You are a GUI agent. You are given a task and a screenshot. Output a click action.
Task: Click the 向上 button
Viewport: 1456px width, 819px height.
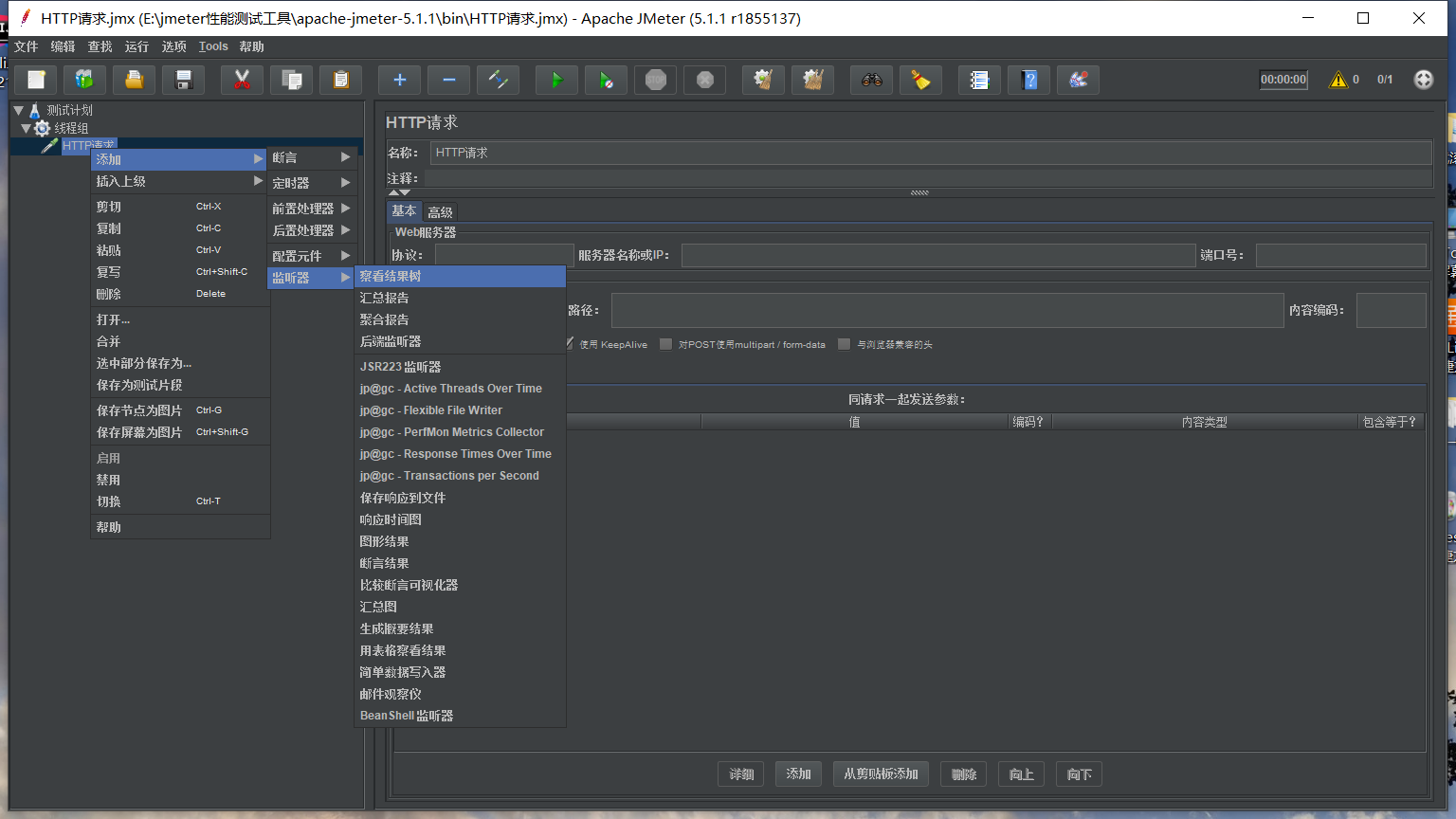(1022, 774)
